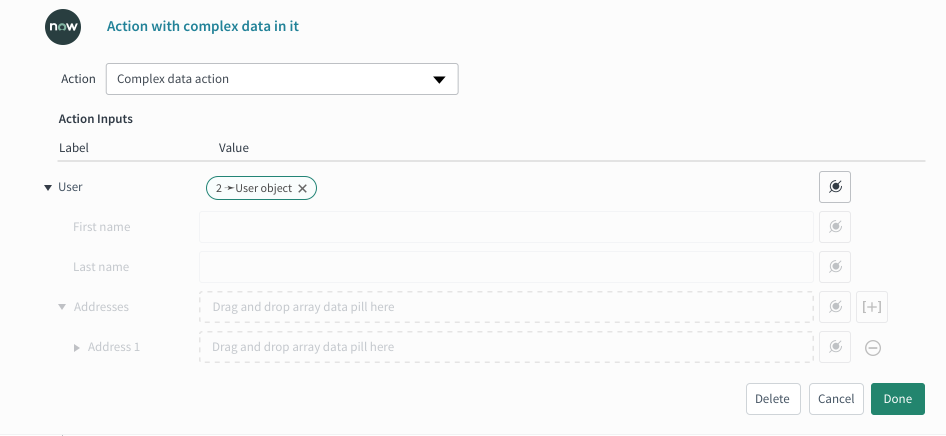The image size is (946, 436).
Task: Open data pill picker for Addresses row
Action: tap(835, 307)
